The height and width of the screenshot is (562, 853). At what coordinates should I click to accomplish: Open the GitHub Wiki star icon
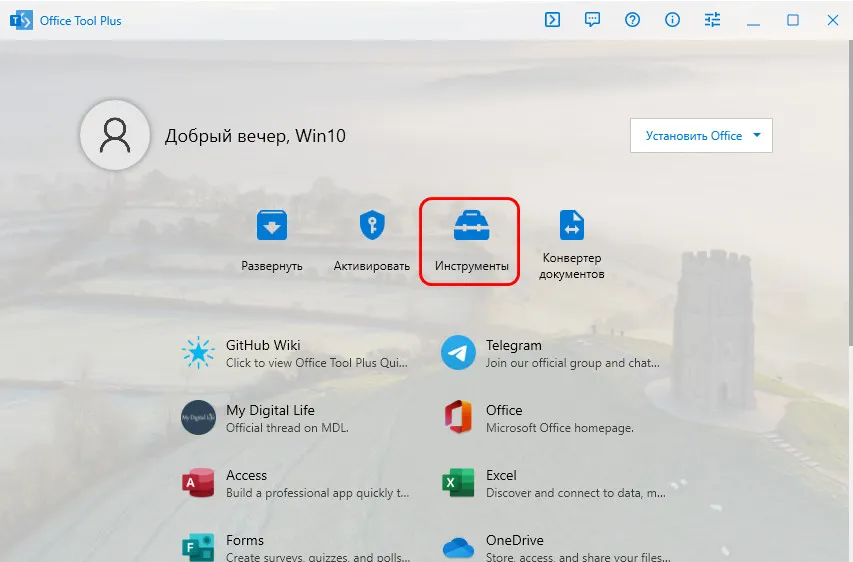[198, 353]
